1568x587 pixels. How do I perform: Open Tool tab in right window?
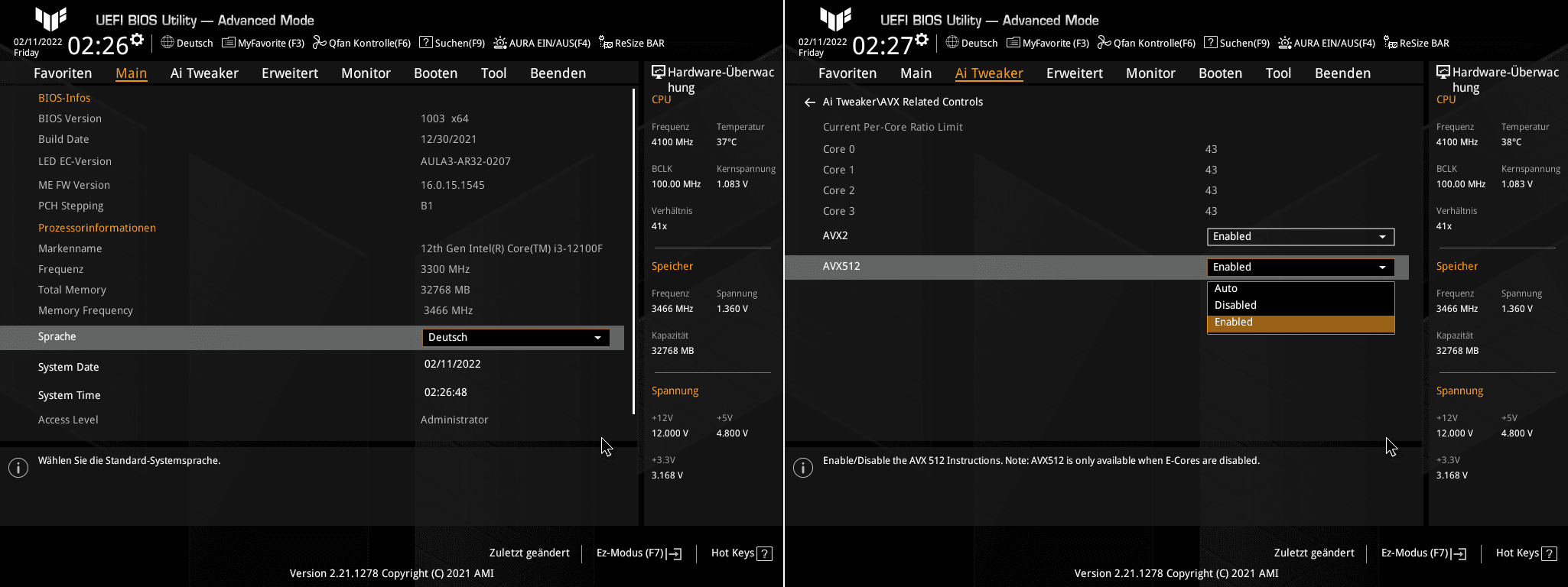pyautogui.click(x=1278, y=73)
